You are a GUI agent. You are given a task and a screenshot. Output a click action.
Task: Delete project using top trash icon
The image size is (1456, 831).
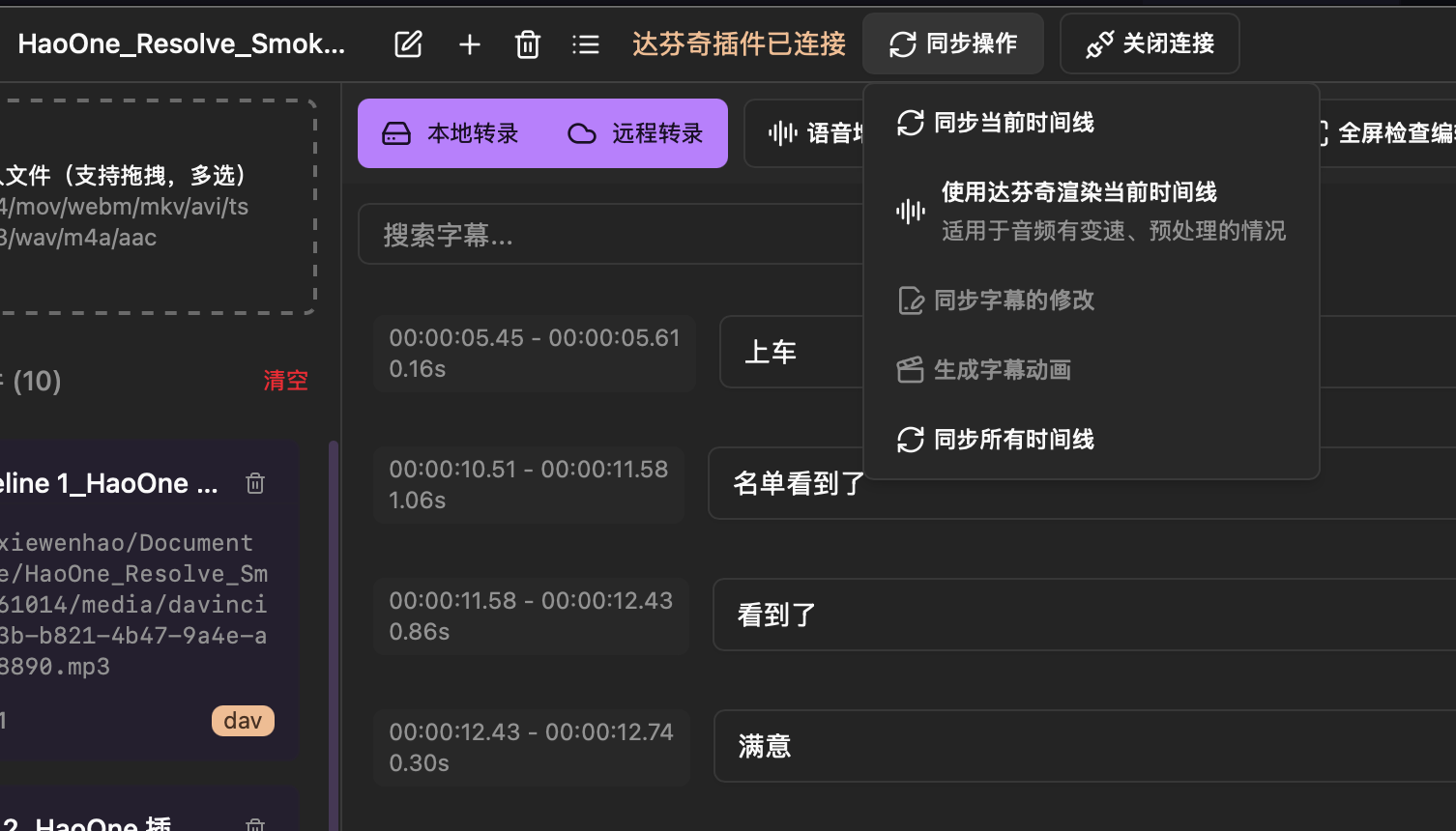pos(528,44)
